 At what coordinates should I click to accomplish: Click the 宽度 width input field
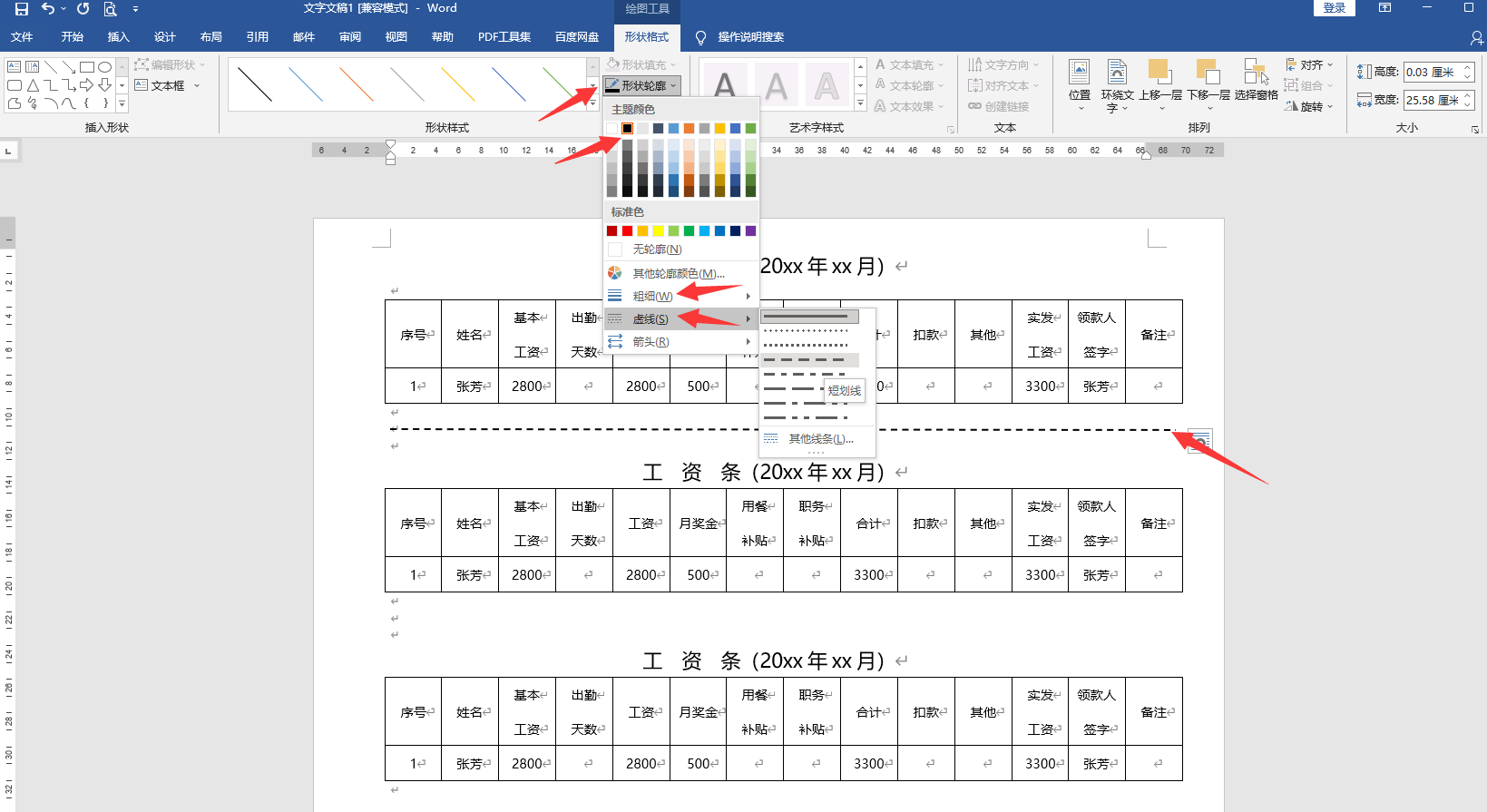(1439, 100)
